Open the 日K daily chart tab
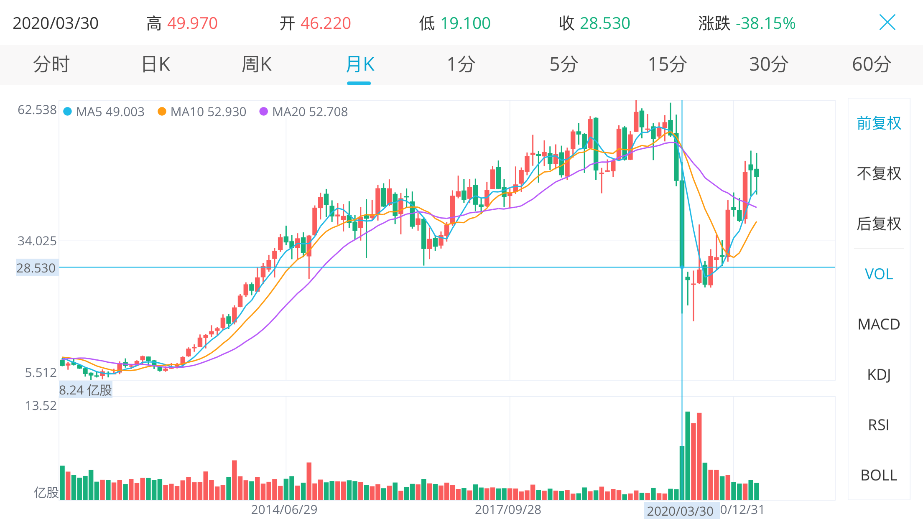Screen dimensions: 923x519 [x=155, y=65]
